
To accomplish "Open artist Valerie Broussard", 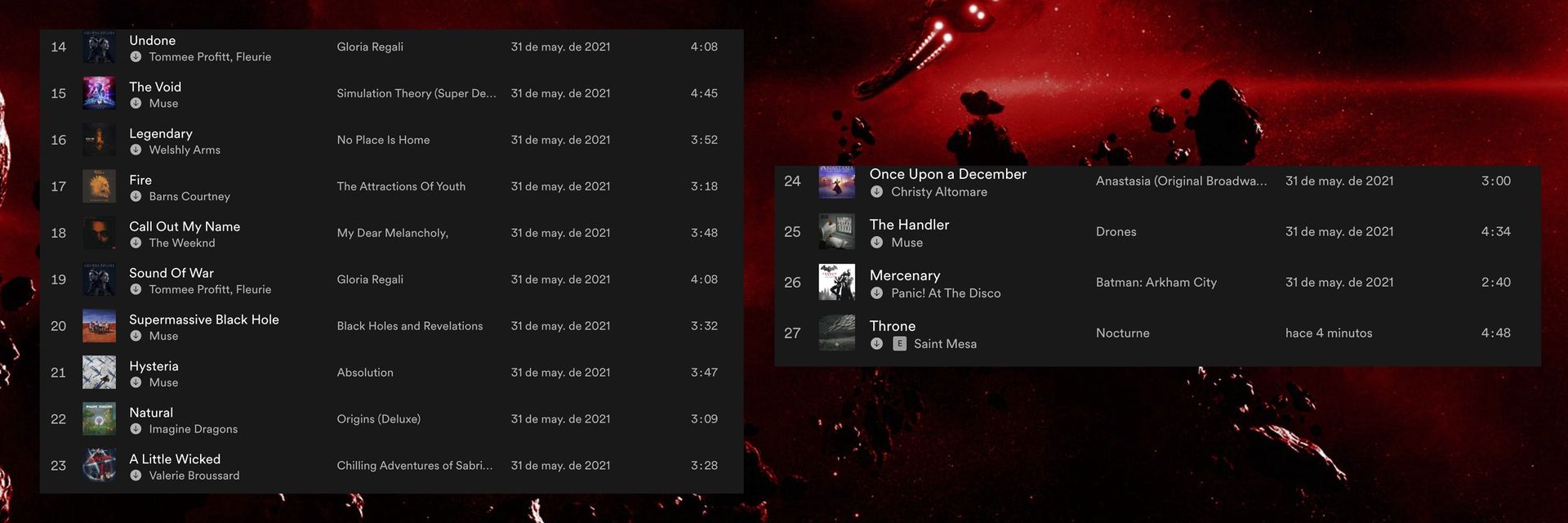I will (x=194, y=476).
